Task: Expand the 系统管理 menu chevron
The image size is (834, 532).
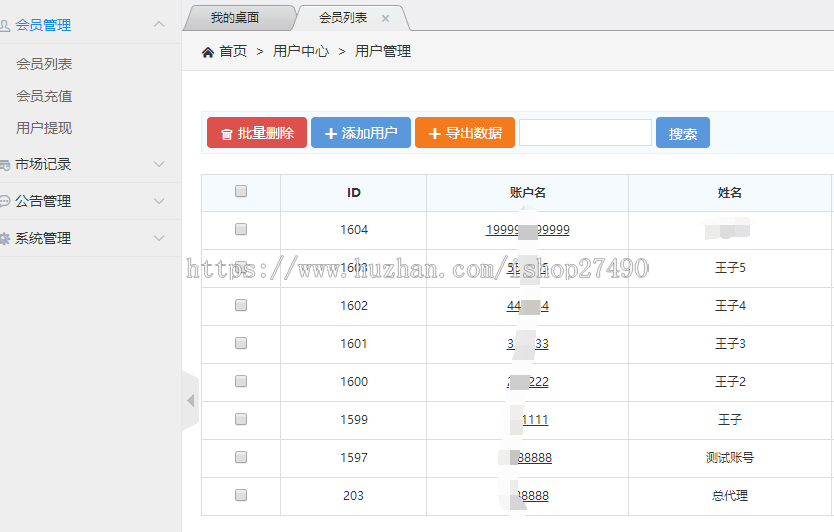Action: point(159,238)
